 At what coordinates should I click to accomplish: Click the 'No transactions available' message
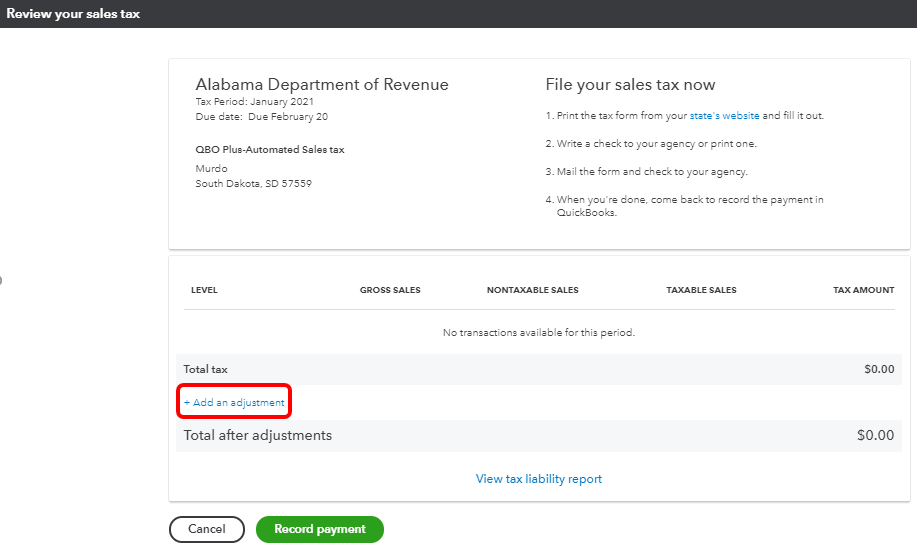click(539, 332)
